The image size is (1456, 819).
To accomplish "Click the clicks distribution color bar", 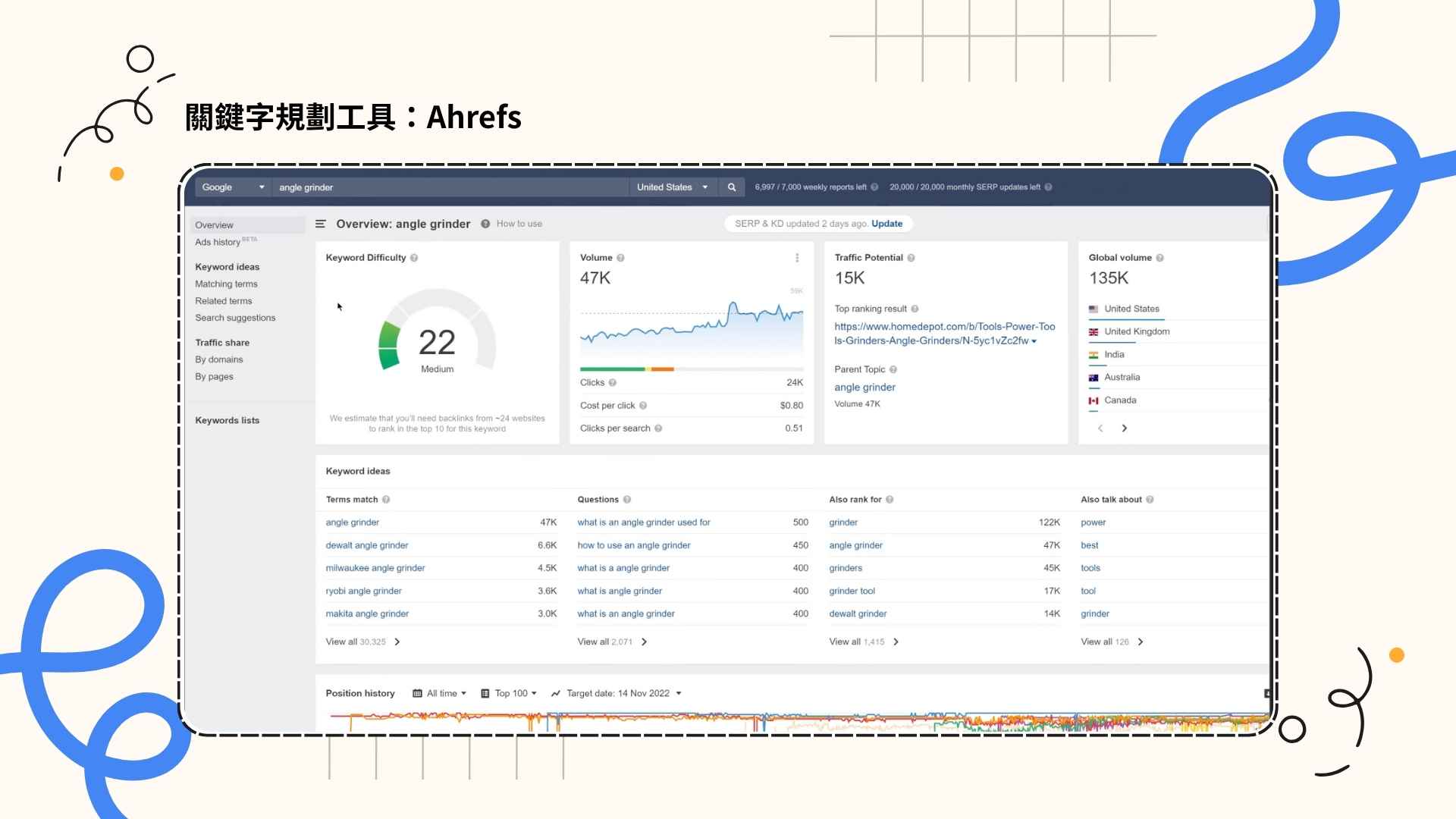I will [x=691, y=369].
